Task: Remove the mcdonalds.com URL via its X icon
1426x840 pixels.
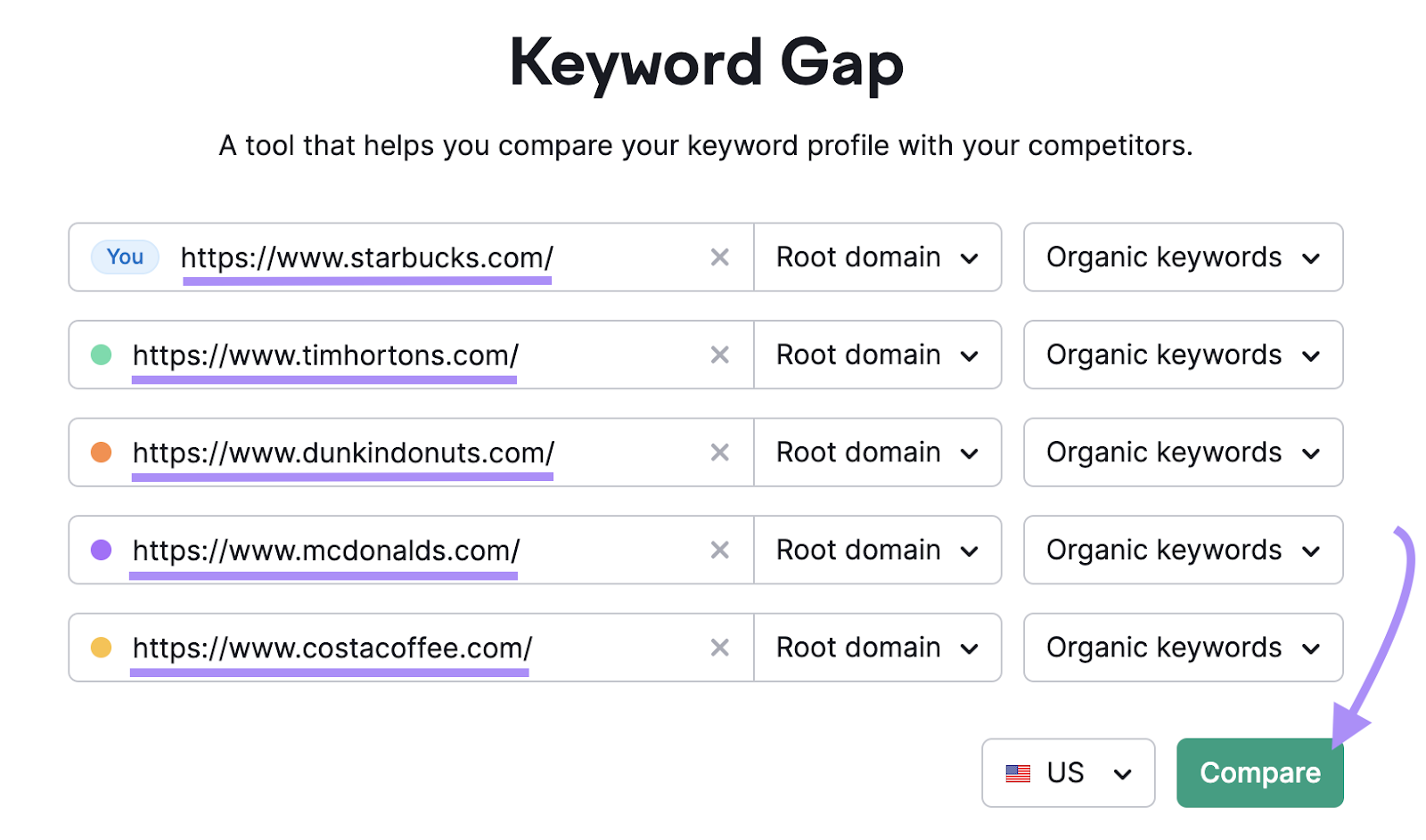Action: pos(720,550)
